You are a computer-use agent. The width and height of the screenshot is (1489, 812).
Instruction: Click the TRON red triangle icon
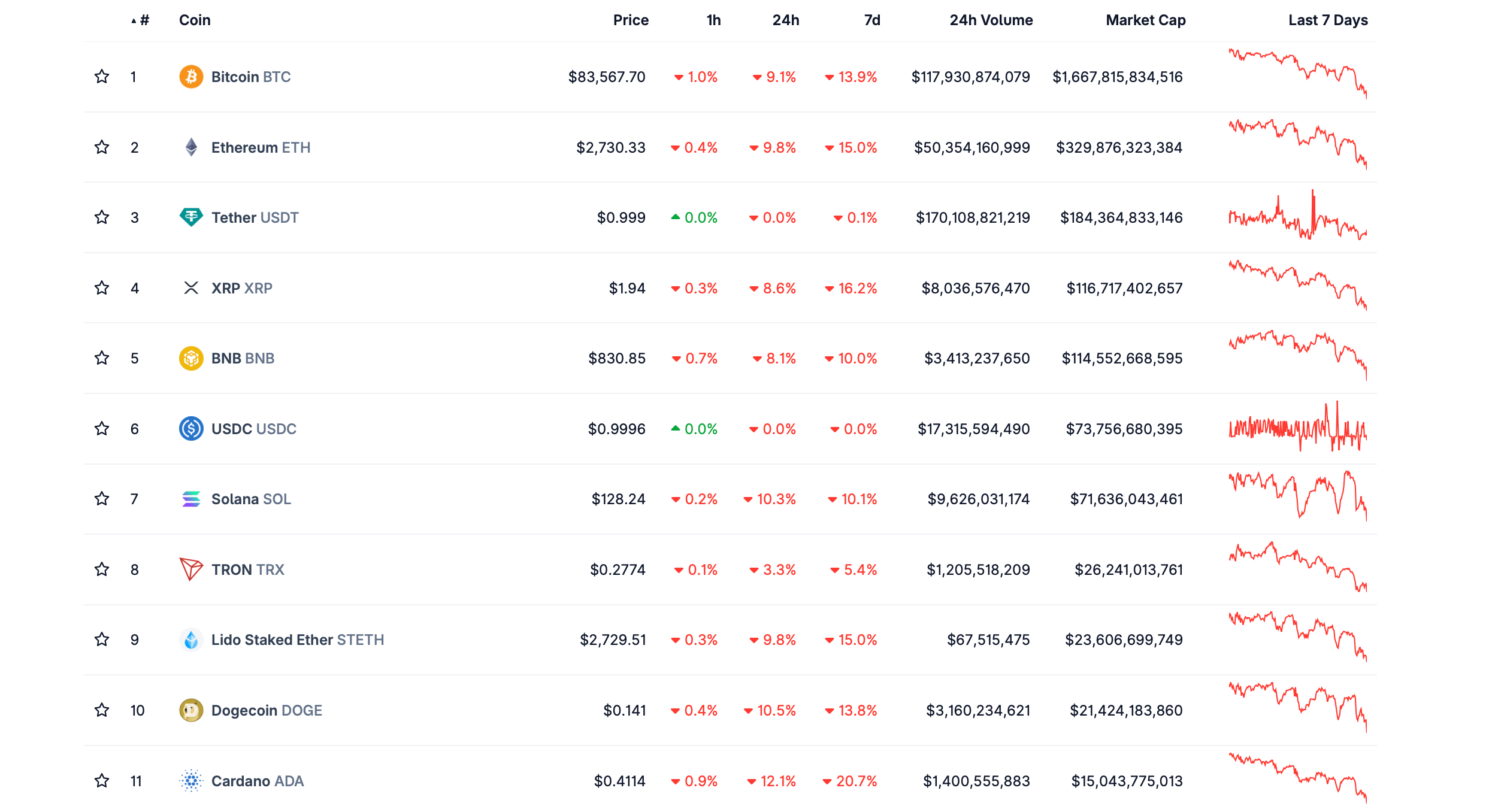(191, 569)
